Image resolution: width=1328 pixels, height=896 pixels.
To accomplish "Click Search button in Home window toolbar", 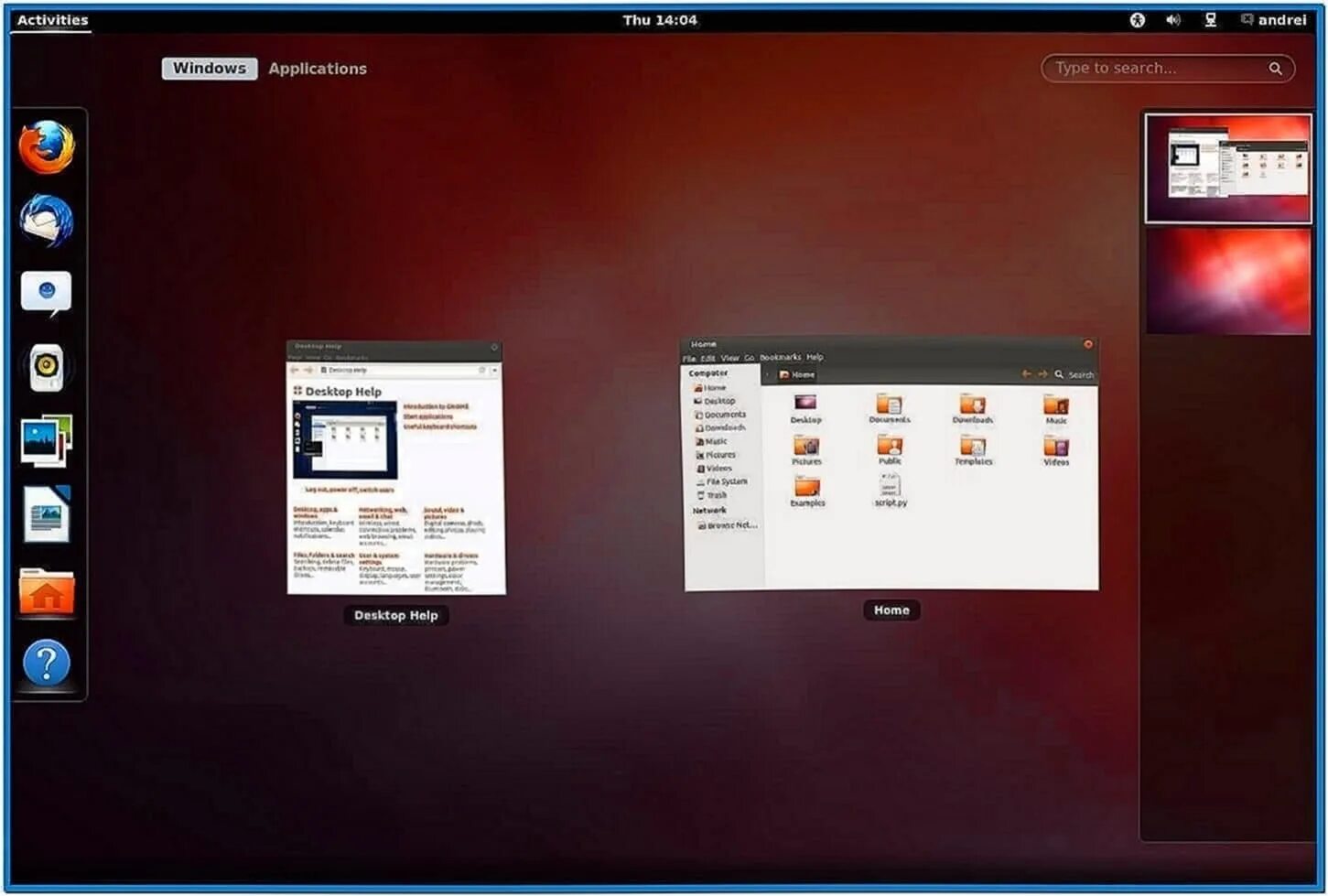I will 1074,374.
